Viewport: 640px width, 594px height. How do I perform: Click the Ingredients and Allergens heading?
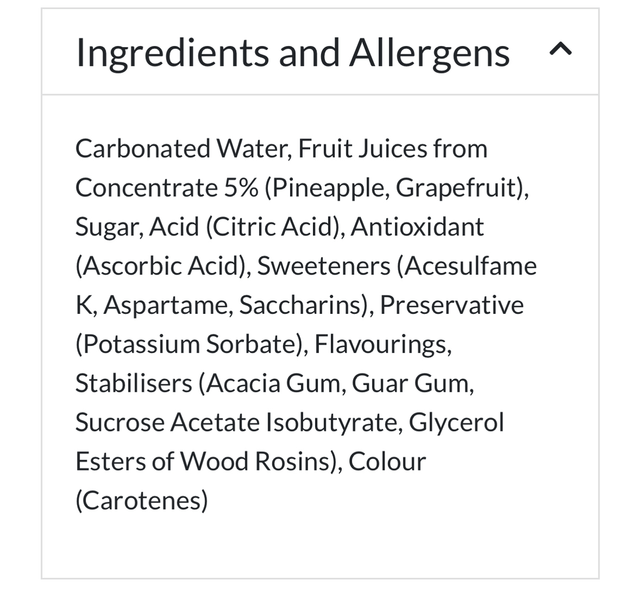click(x=292, y=52)
